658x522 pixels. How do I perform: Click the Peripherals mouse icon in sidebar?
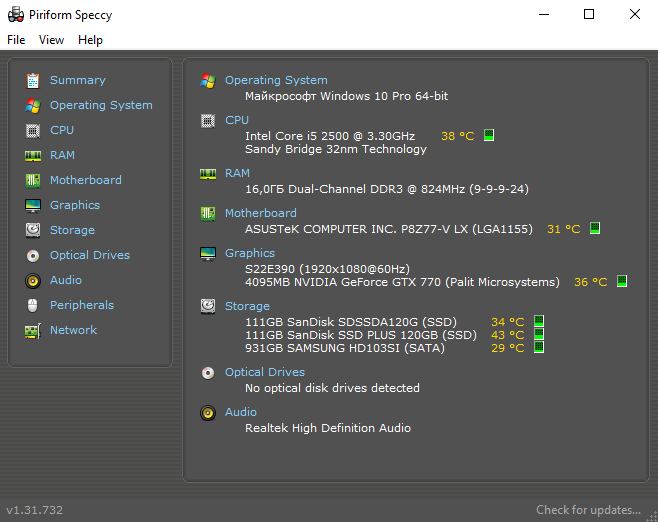[x=33, y=305]
